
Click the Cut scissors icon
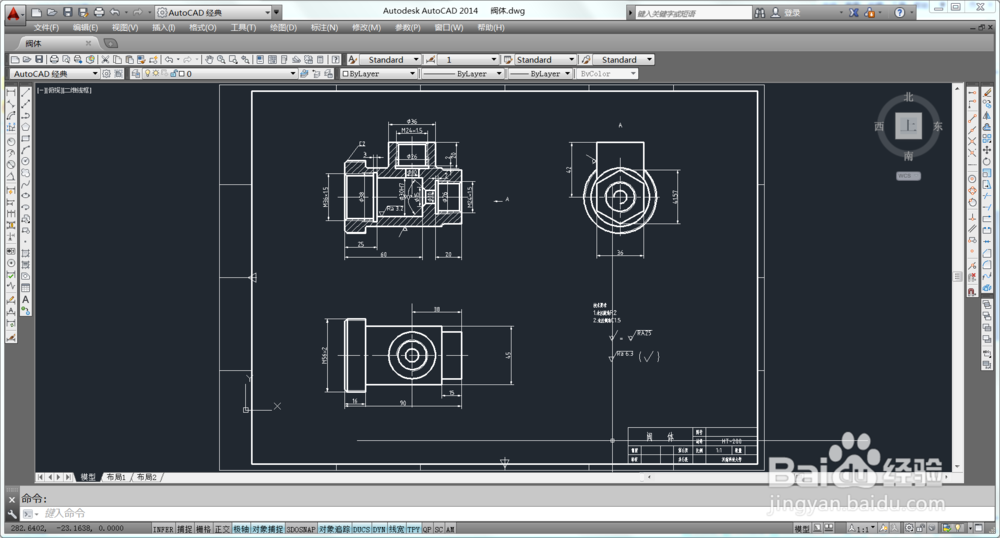click(106, 59)
